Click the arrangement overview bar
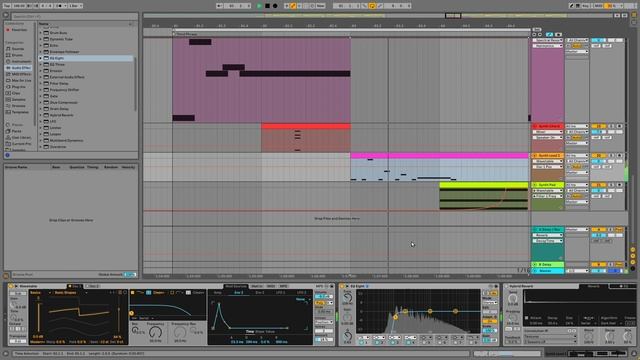This screenshot has height=360, width=640. pyautogui.click(x=379, y=16)
